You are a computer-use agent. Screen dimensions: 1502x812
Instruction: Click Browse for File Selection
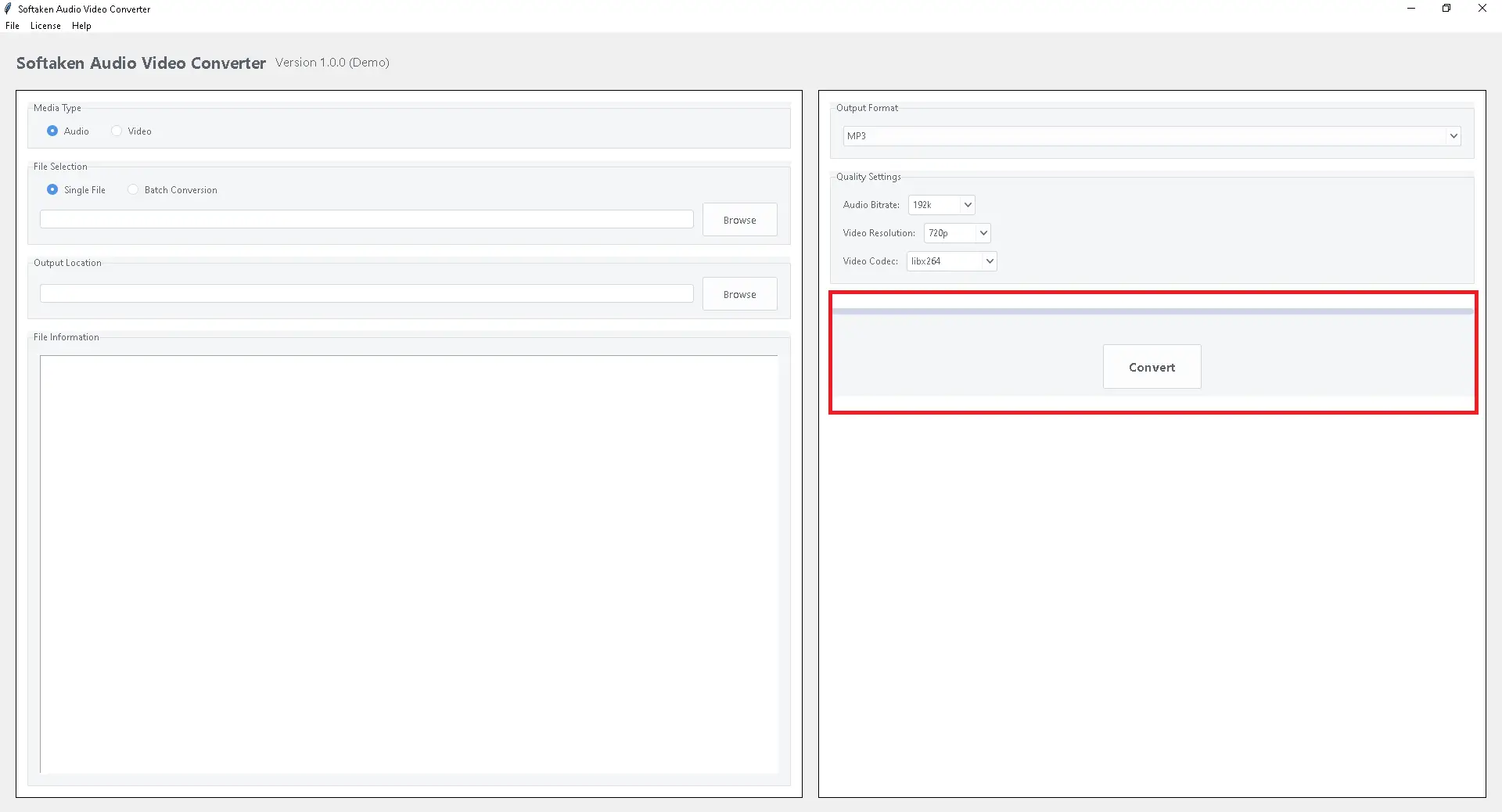click(x=739, y=220)
